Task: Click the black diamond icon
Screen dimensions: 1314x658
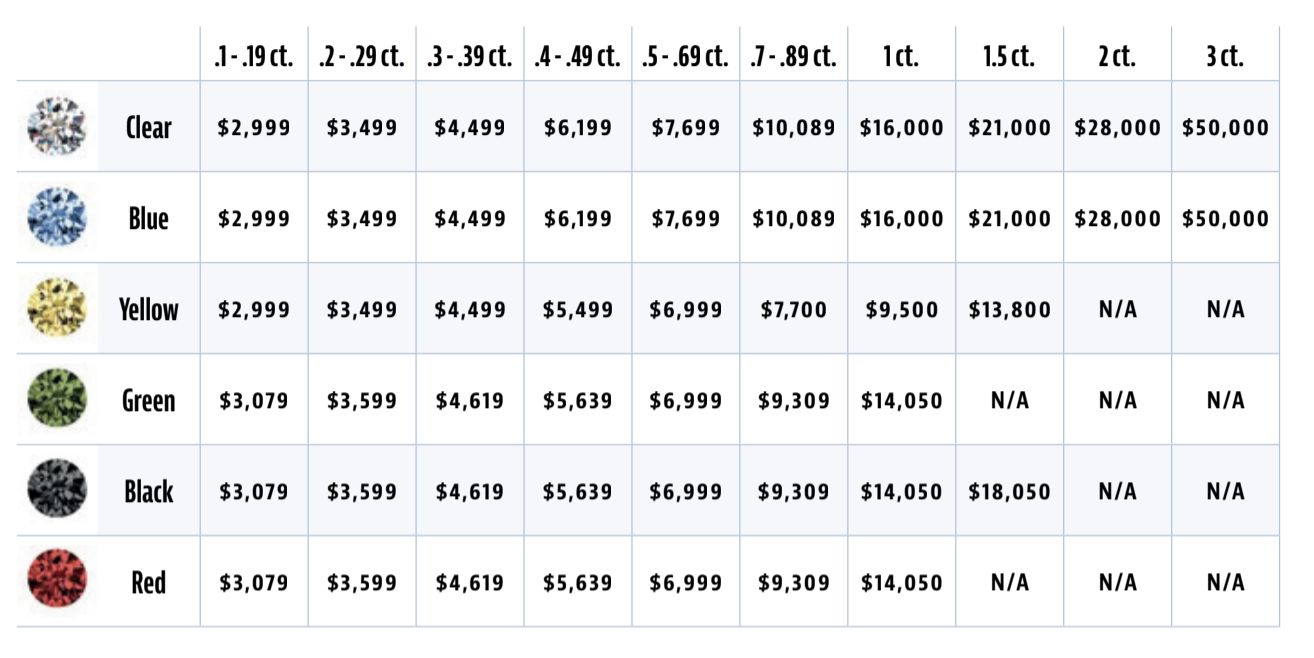Action: click(x=57, y=491)
